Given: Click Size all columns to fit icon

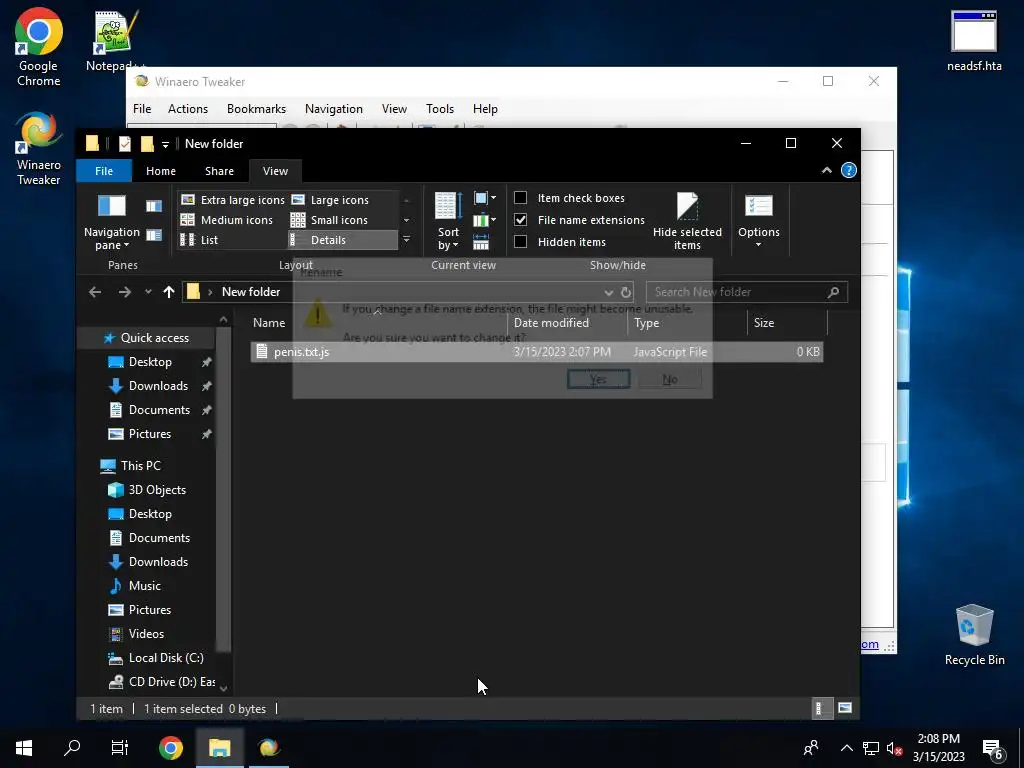Looking at the screenshot, I should click(481, 244).
